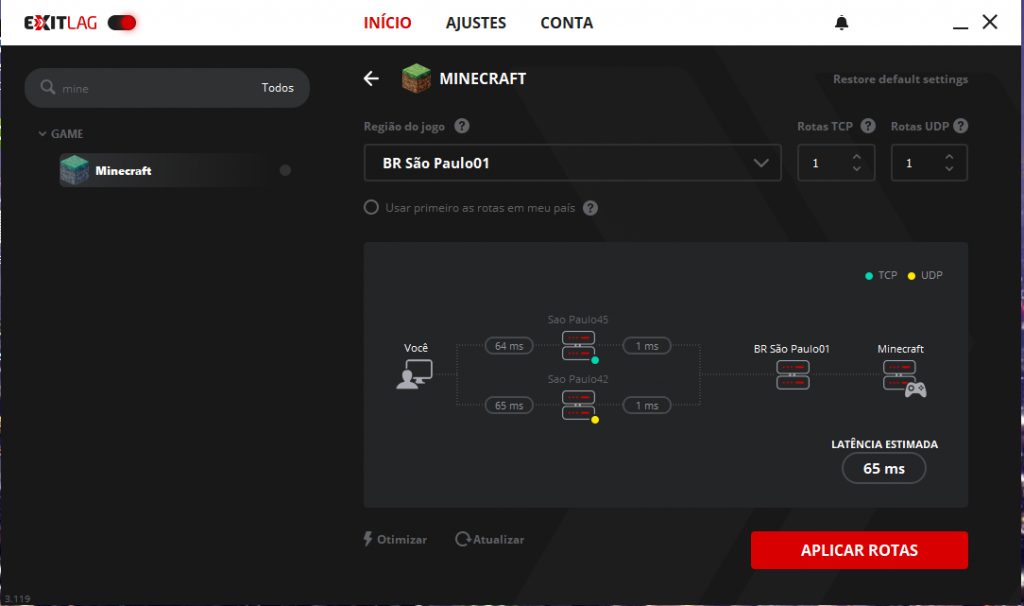Click the game search input field
This screenshot has width=1024, height=606.
(150, 88)
